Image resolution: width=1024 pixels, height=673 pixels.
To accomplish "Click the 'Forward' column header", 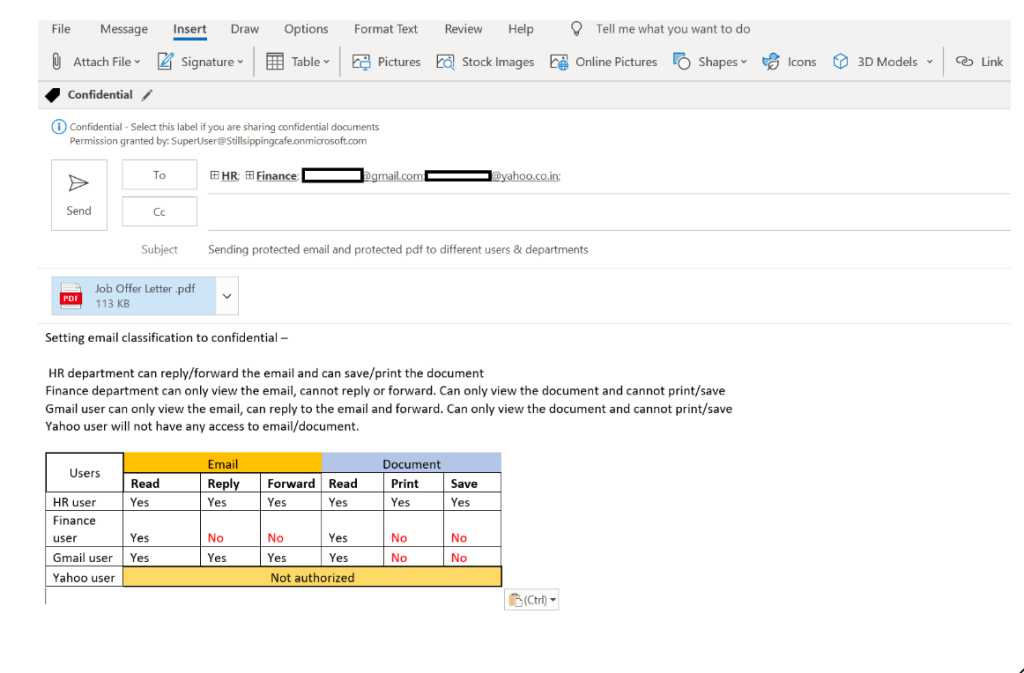I will [x=291, y=484].
